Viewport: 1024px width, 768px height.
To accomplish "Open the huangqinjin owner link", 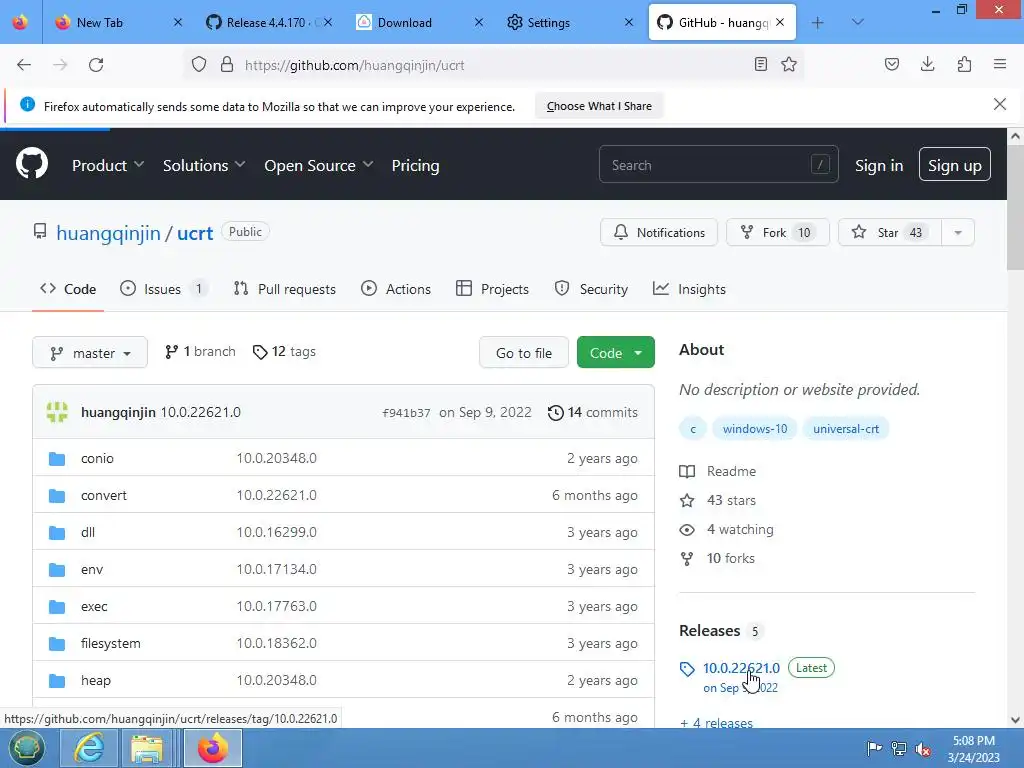I will pos(108,232).
